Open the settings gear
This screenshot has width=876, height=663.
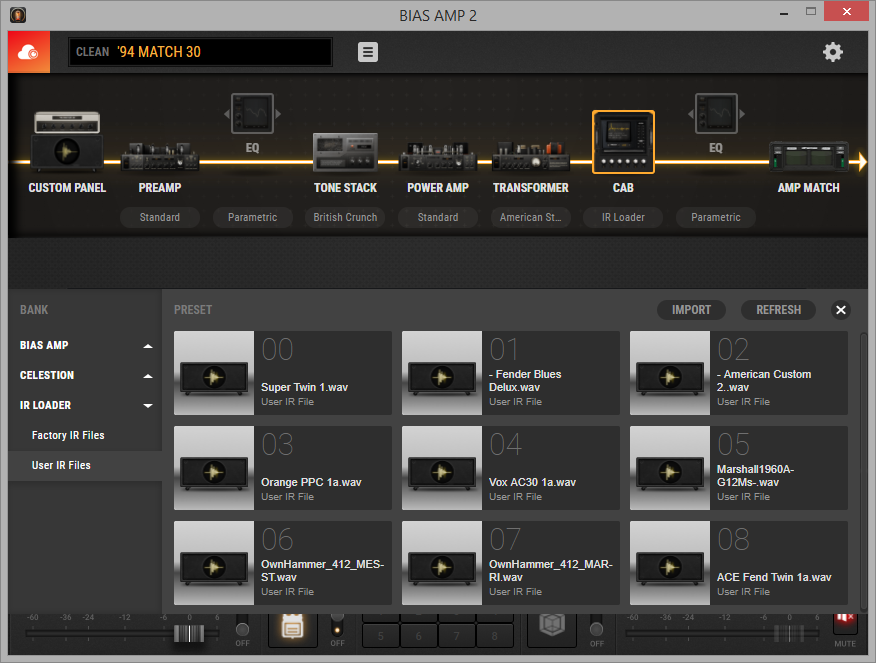pyautogui.click(x=832, y=52)
